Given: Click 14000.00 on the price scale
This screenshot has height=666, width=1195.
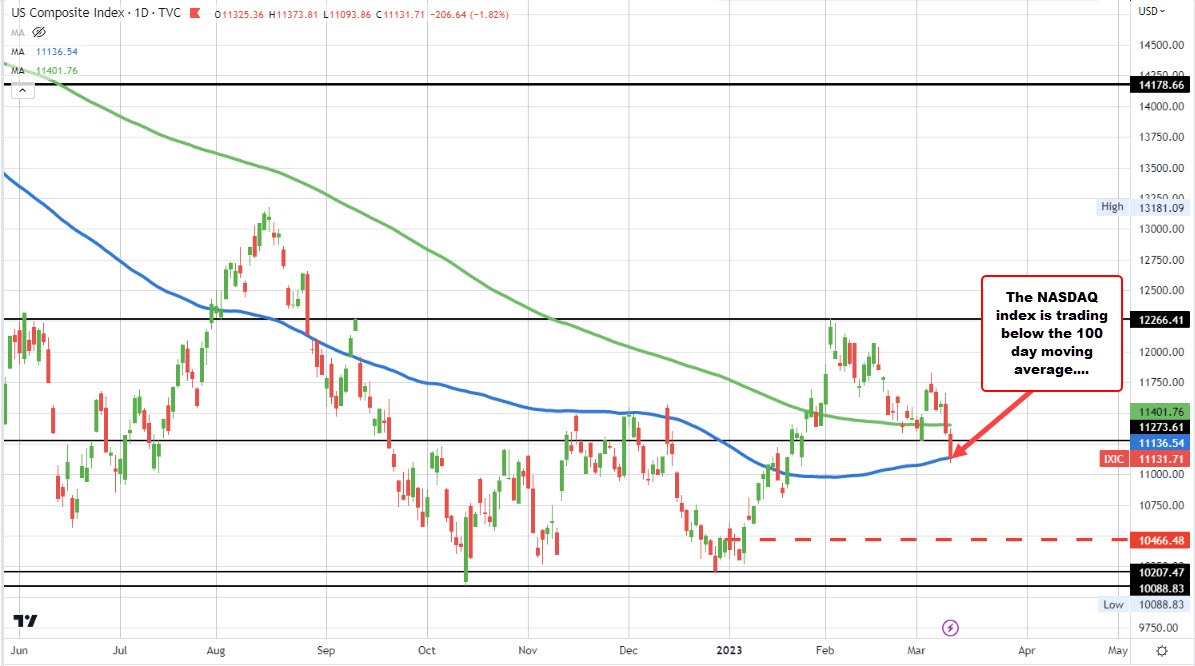Looking at the screenshot, I should tap(1161, 107).
